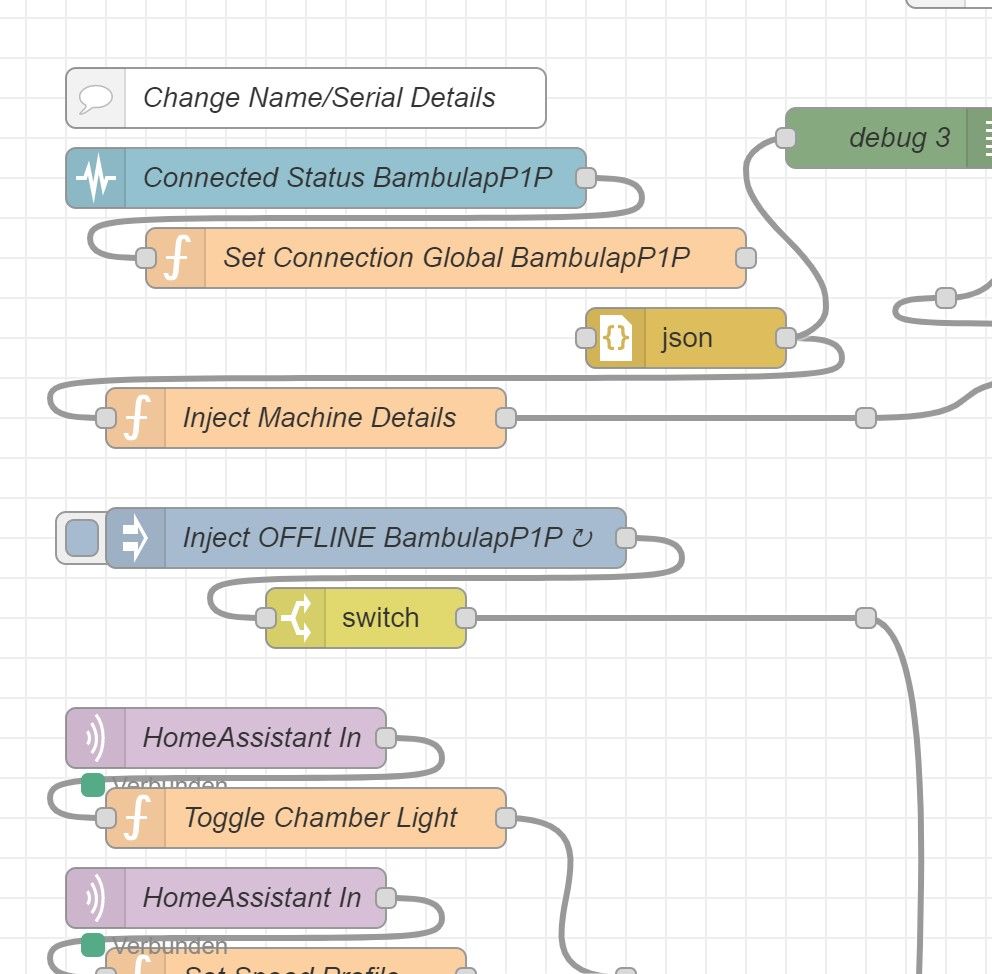Screen dimensions: 992x974
Task: Click the branching icon on switch node
Action: point(296,618)
